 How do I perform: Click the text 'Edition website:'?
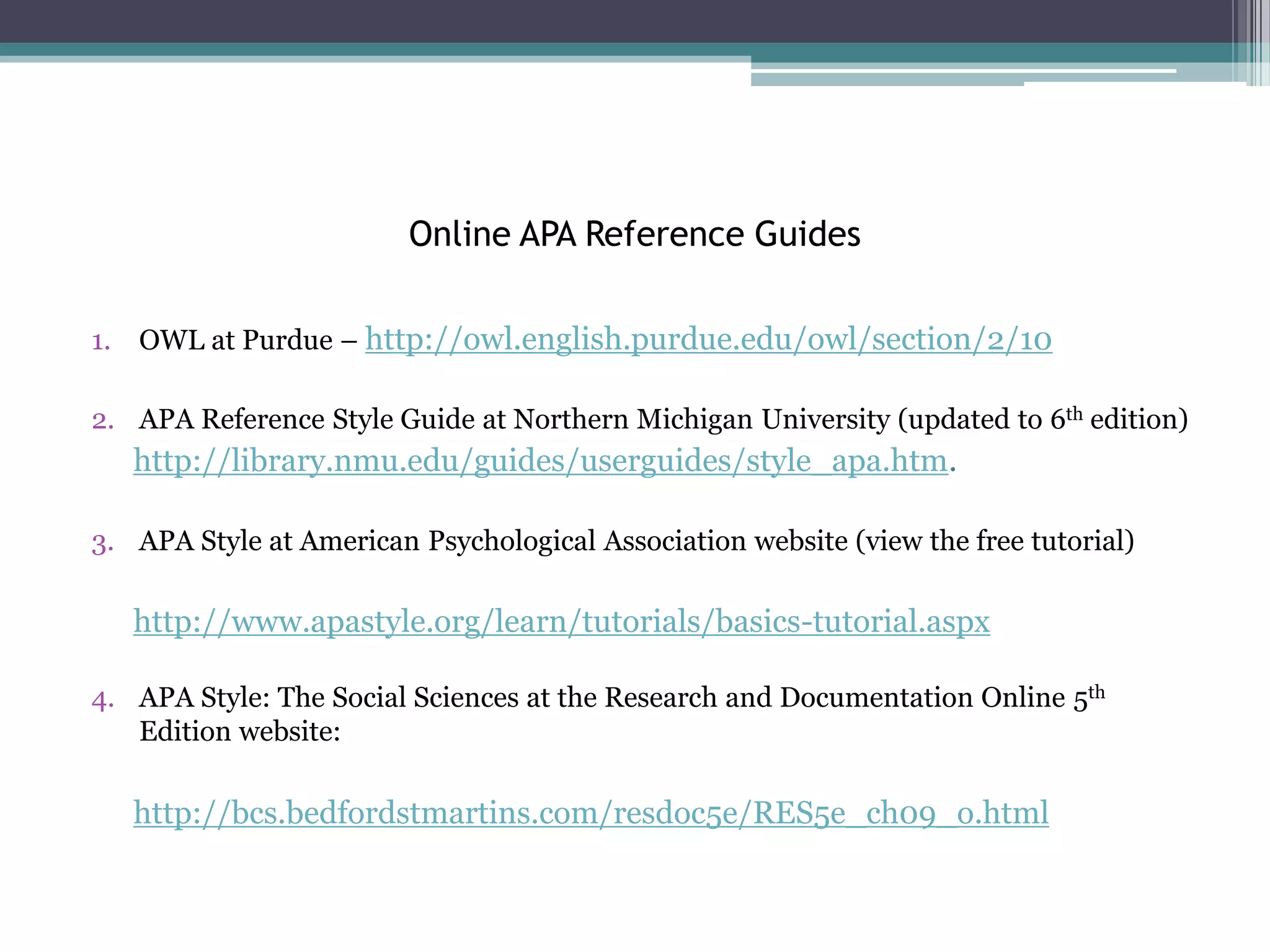pyautogui.click(x=240, y=732)
